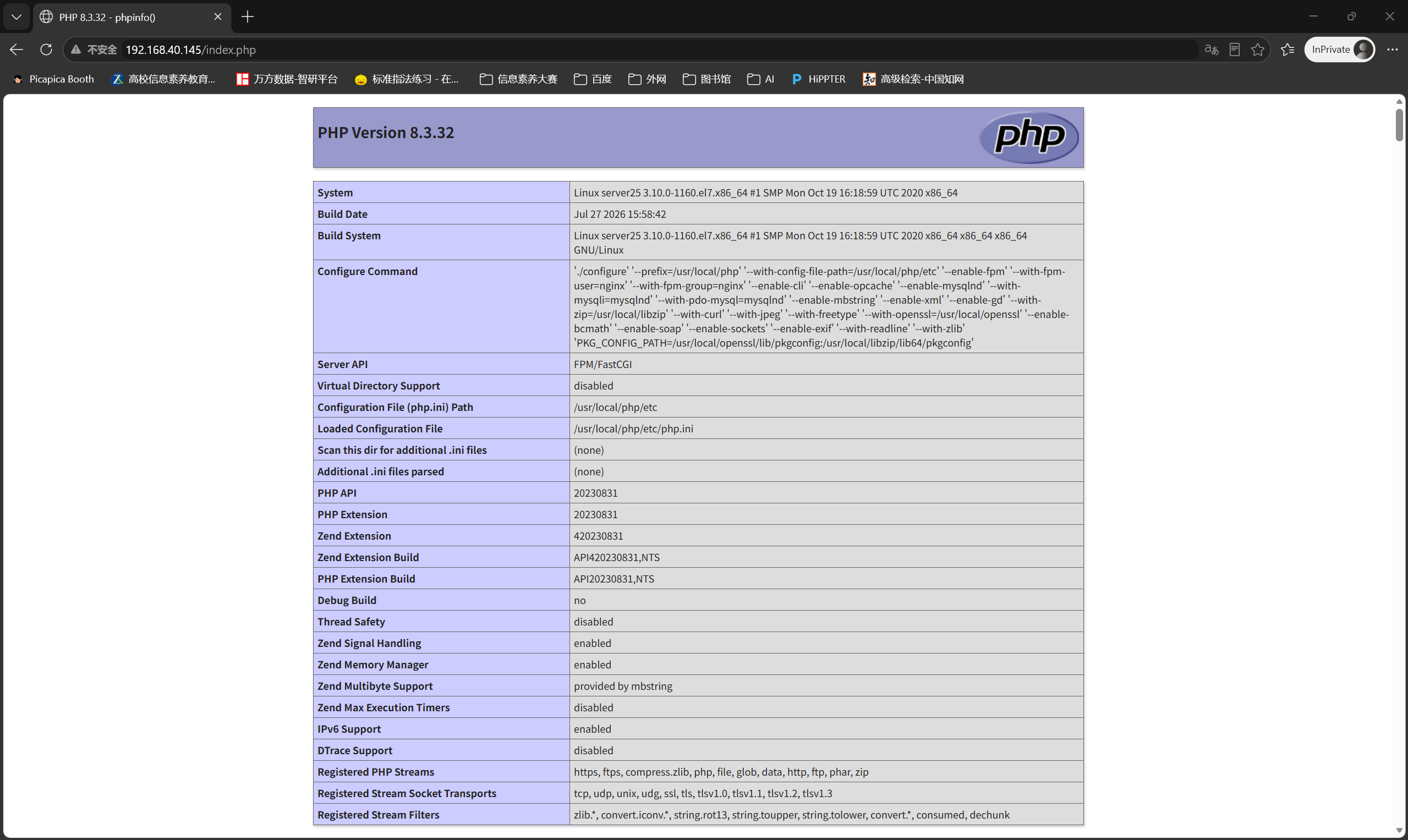Image resolution: width=1408 pixels, height=840 pixels.
Task: Click the Thread Safety row label
Action: (x=351, y=622)
